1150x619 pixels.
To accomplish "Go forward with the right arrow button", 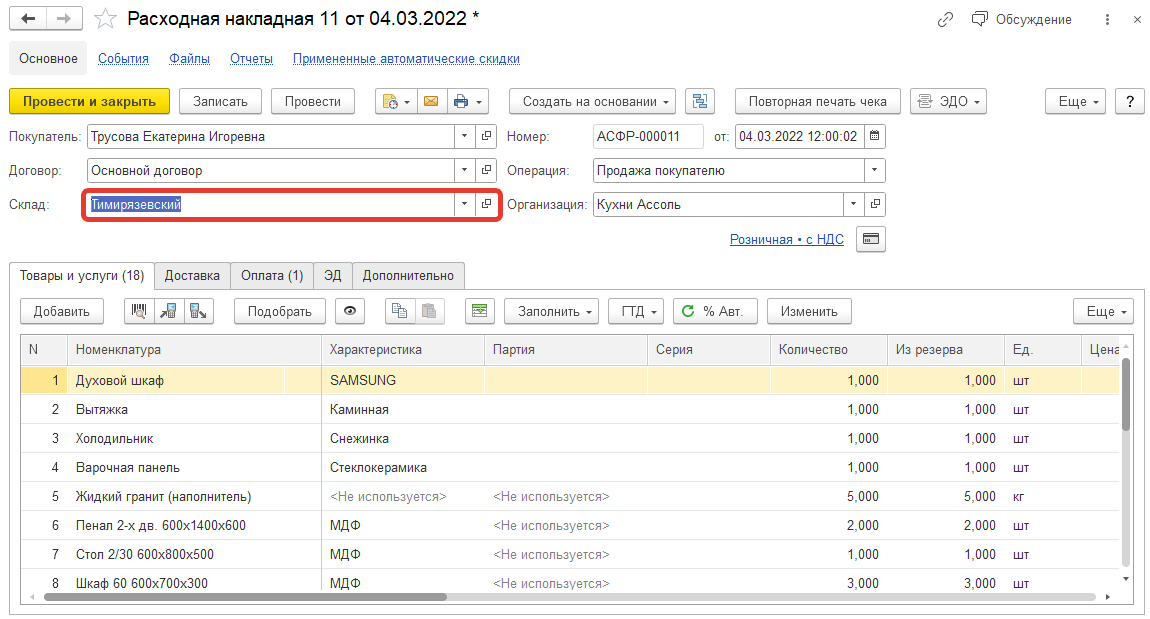I will point(65,18).
